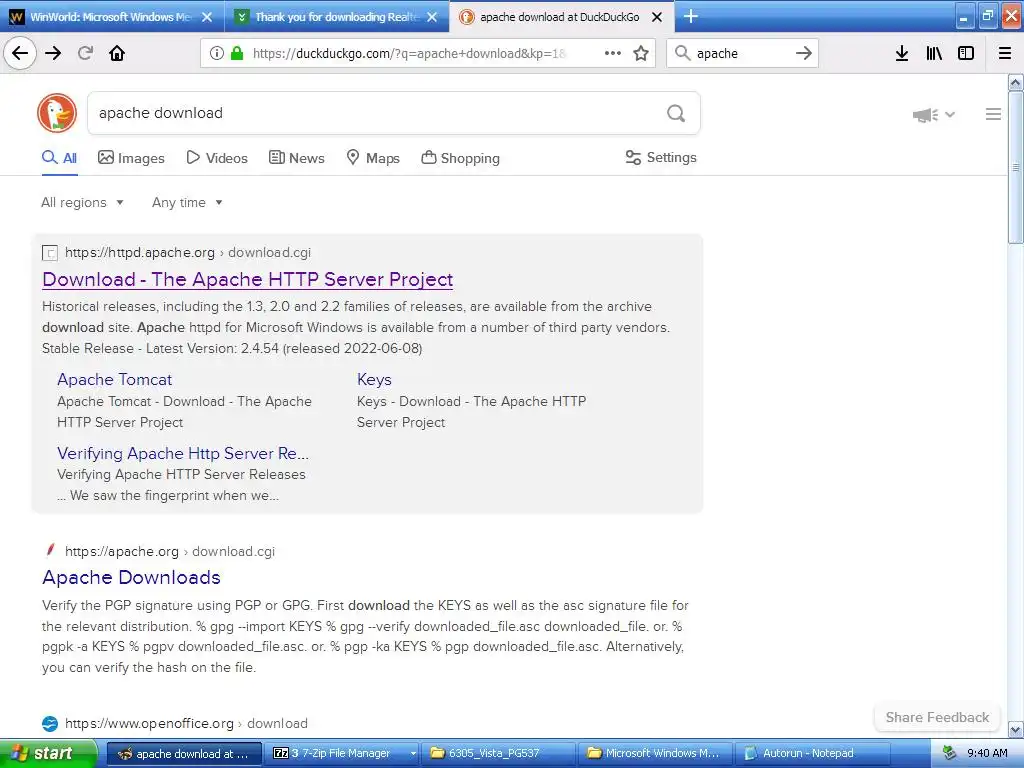The height and width of the screenshot is (768, 1024).
Task: Open the 6305_Vista_PG537 folder taskbar item
Action: point(498,753)
